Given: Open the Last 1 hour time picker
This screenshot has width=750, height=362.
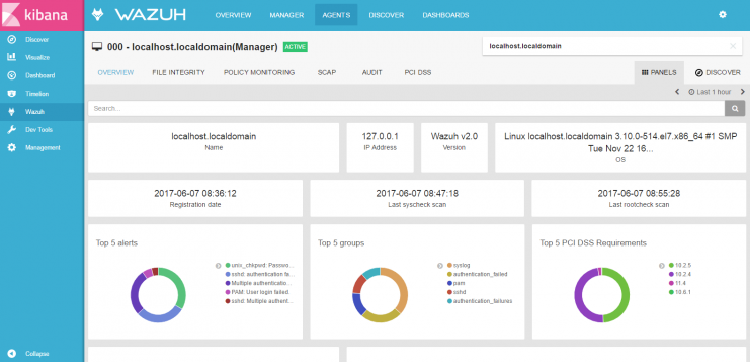Looking at the screenshot, I should pyautogui.click(x=710, y=92).
